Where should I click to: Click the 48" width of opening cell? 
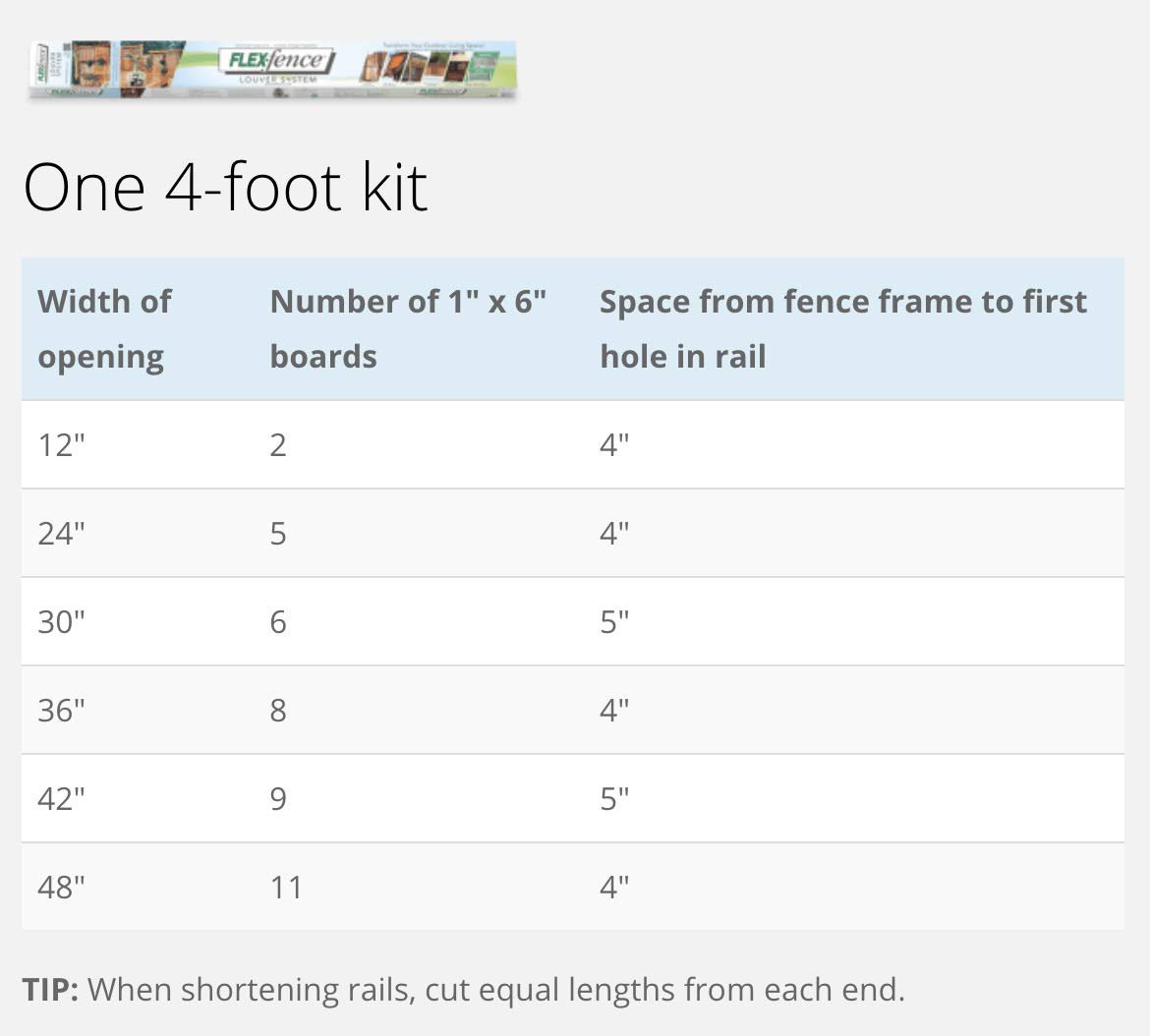pyautogui.click(x=62, y=888)
